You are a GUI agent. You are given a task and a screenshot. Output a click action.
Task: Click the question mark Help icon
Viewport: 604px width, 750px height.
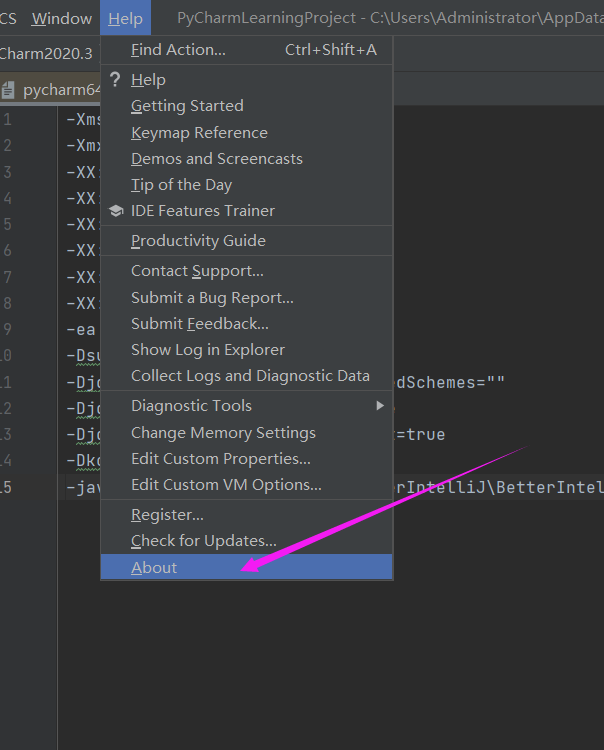(x=115, y=79)
